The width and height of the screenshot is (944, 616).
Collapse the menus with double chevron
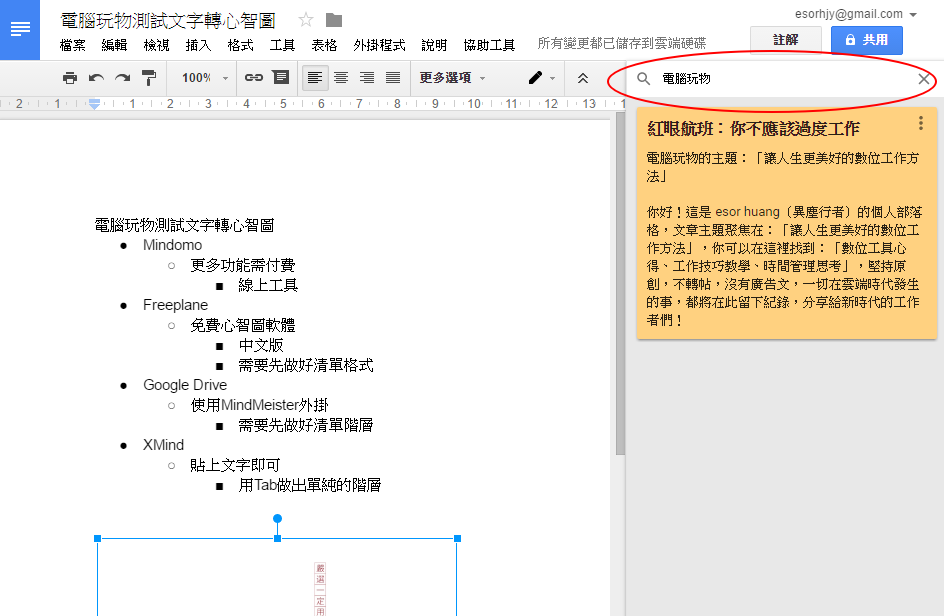(x=582, y=78)
